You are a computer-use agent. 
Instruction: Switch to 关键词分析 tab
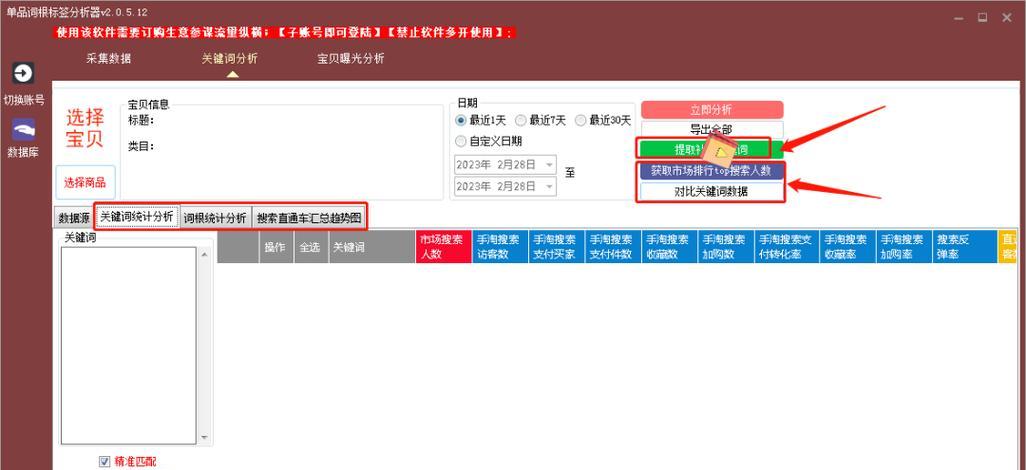click(230, 58)
